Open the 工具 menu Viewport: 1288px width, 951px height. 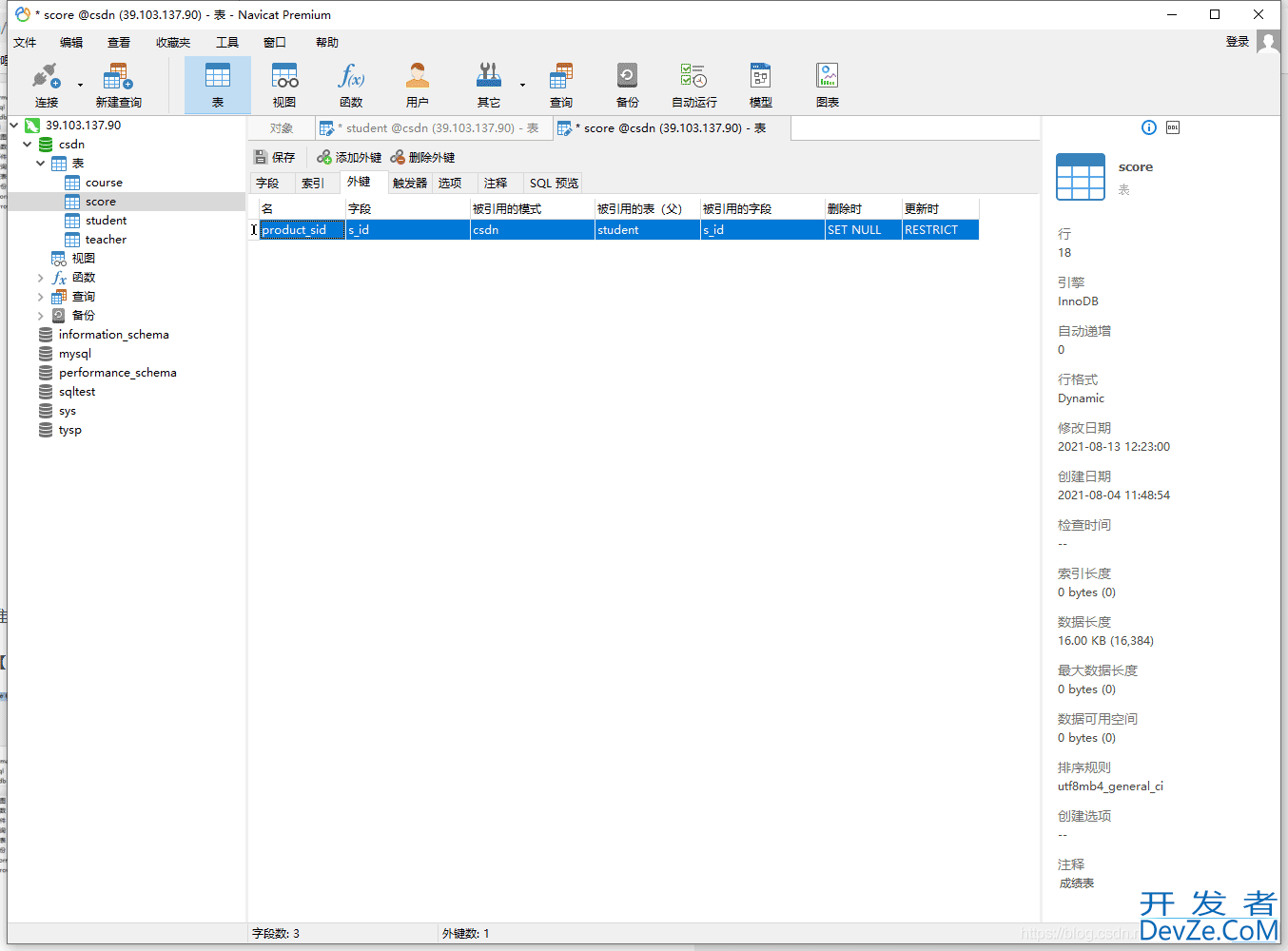[x=227, y=43]
